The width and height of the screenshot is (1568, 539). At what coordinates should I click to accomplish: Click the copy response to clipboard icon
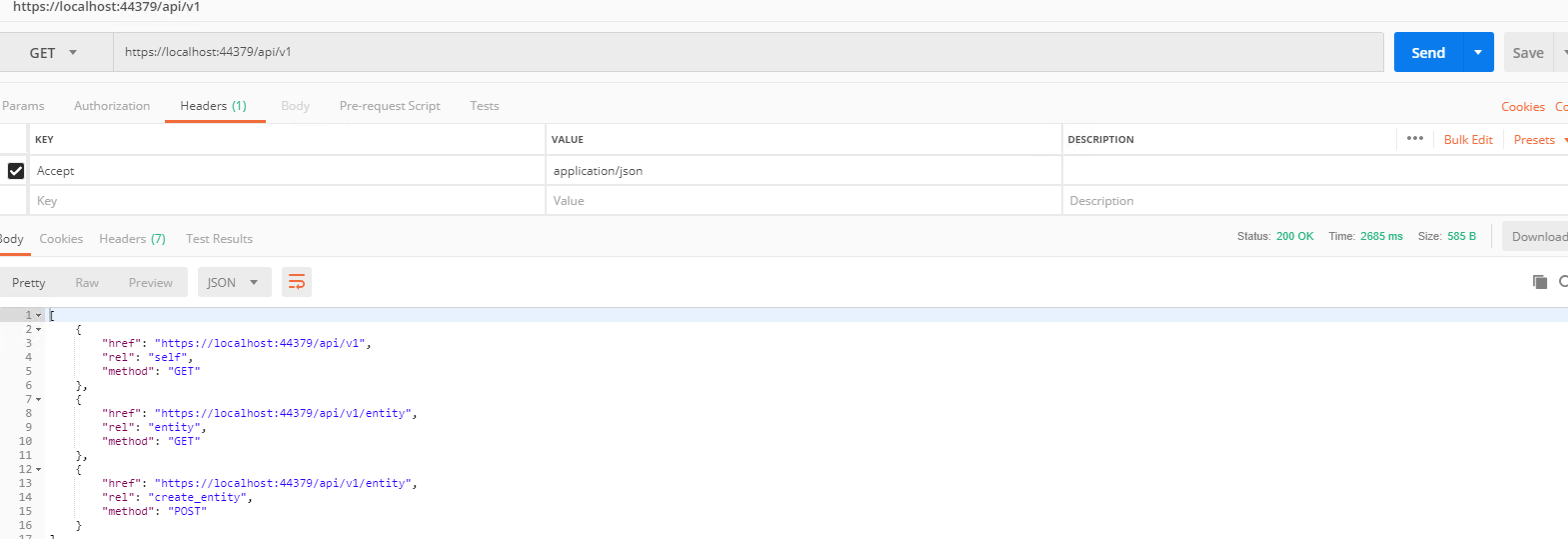pyautogui.click(x=1539, y=282)
